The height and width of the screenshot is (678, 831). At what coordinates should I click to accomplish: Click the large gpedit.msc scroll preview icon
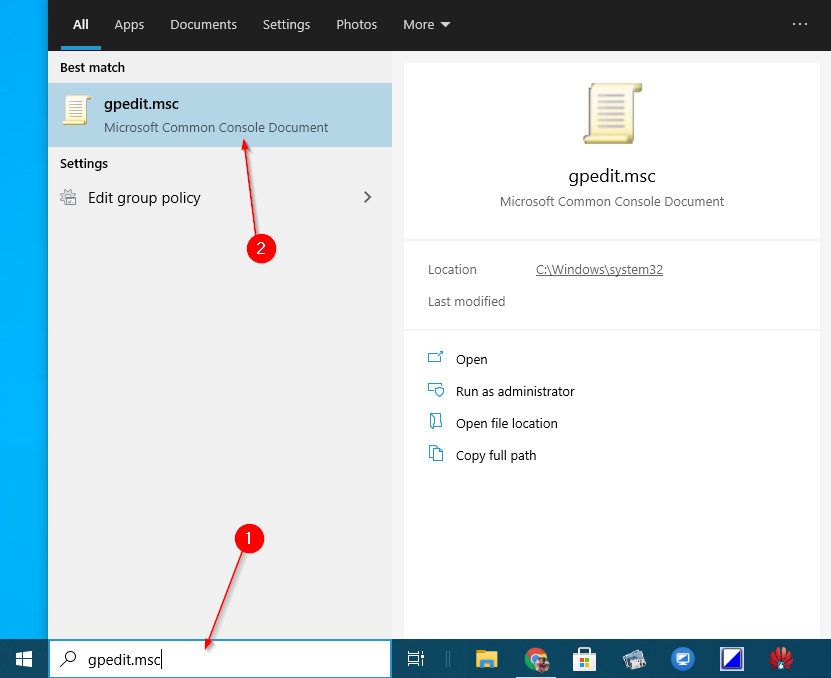point(611,114)
